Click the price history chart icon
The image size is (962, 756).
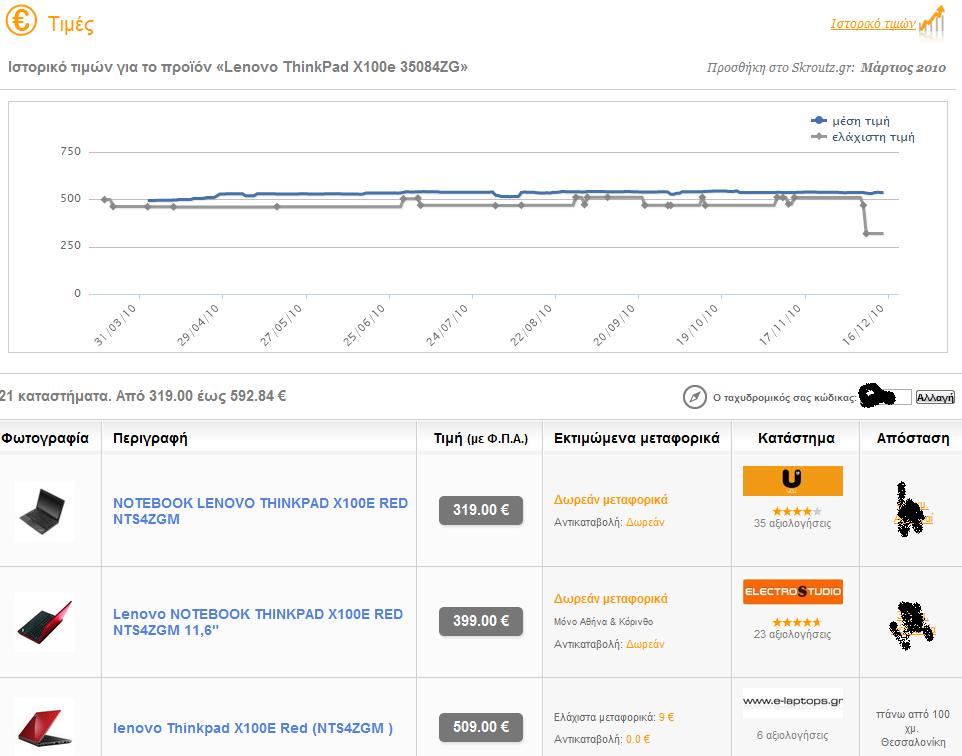click(933, 24)
